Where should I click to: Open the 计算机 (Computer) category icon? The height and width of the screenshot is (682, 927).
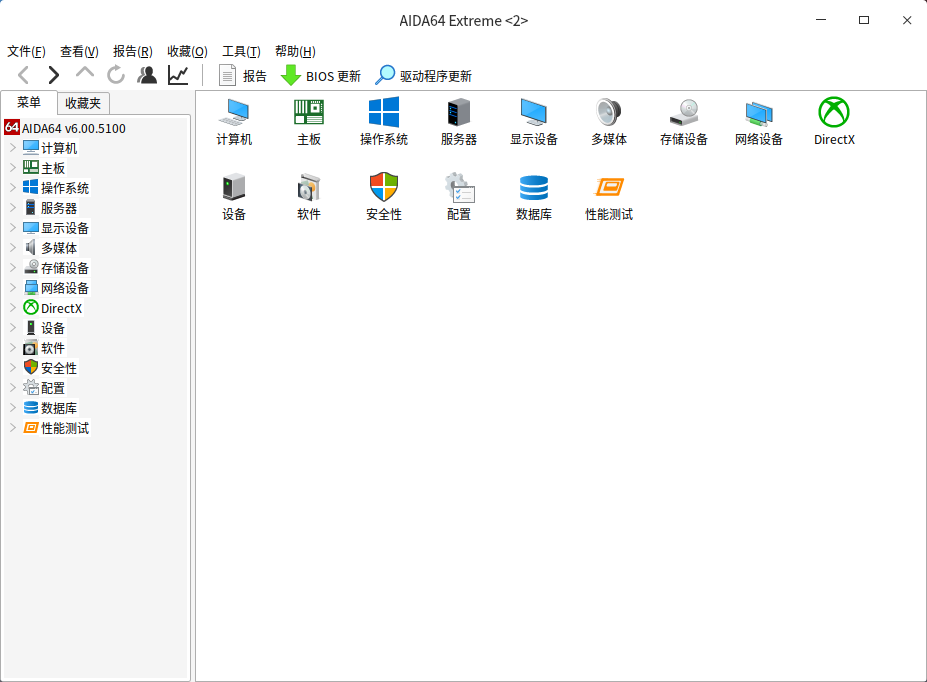(x=233, y=120)
